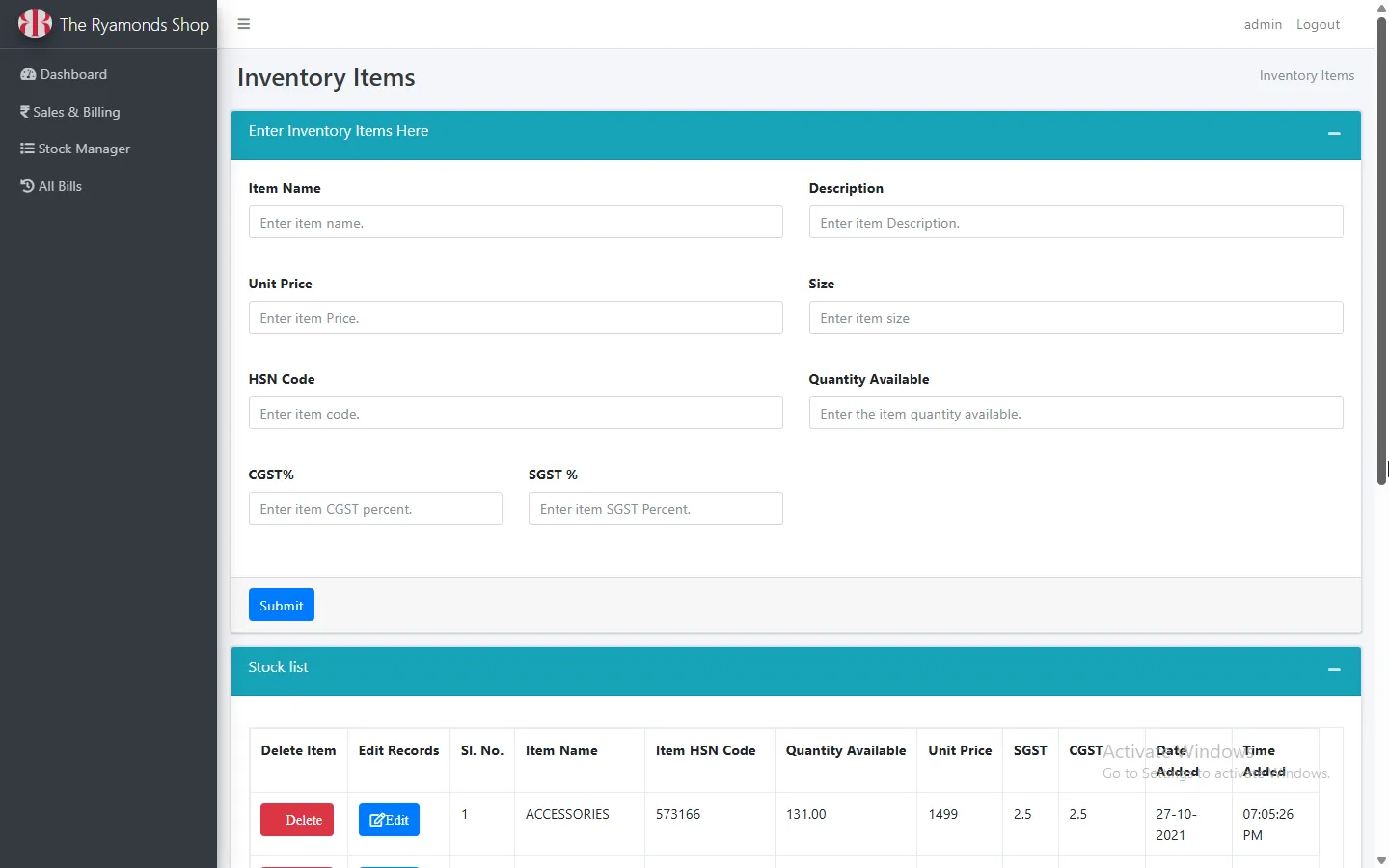The height and width of the screenshot is (868, 1389).
Task: Click The Ryamonds Shop logo icon
Action: click(x=35, y=23)
